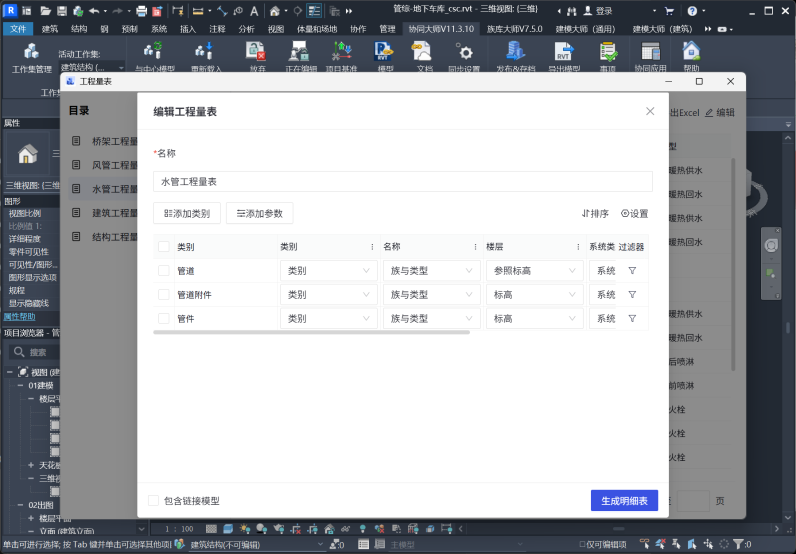Open the 参照标高 dropdown in 管道 row
796x554 pixels.
(x=534, y=271)
